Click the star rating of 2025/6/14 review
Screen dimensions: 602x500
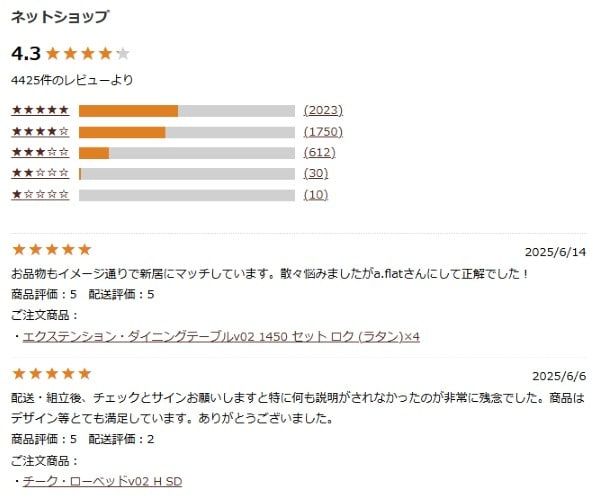[51, 250]
